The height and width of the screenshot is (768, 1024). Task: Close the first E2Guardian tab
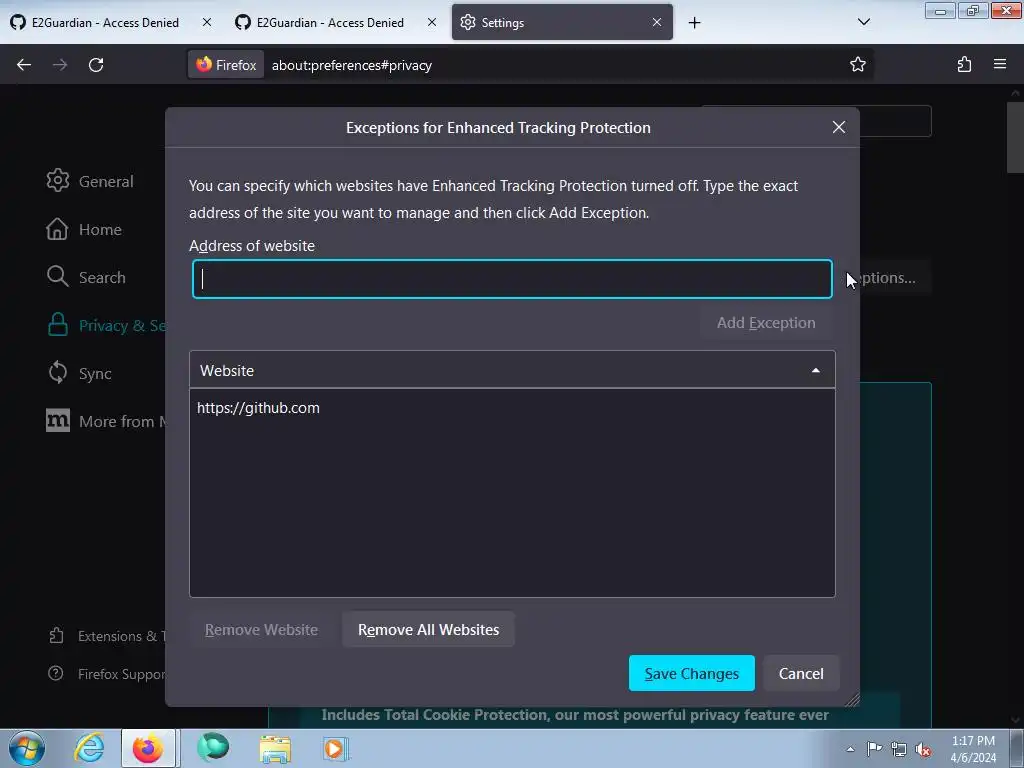coord(207,22)
